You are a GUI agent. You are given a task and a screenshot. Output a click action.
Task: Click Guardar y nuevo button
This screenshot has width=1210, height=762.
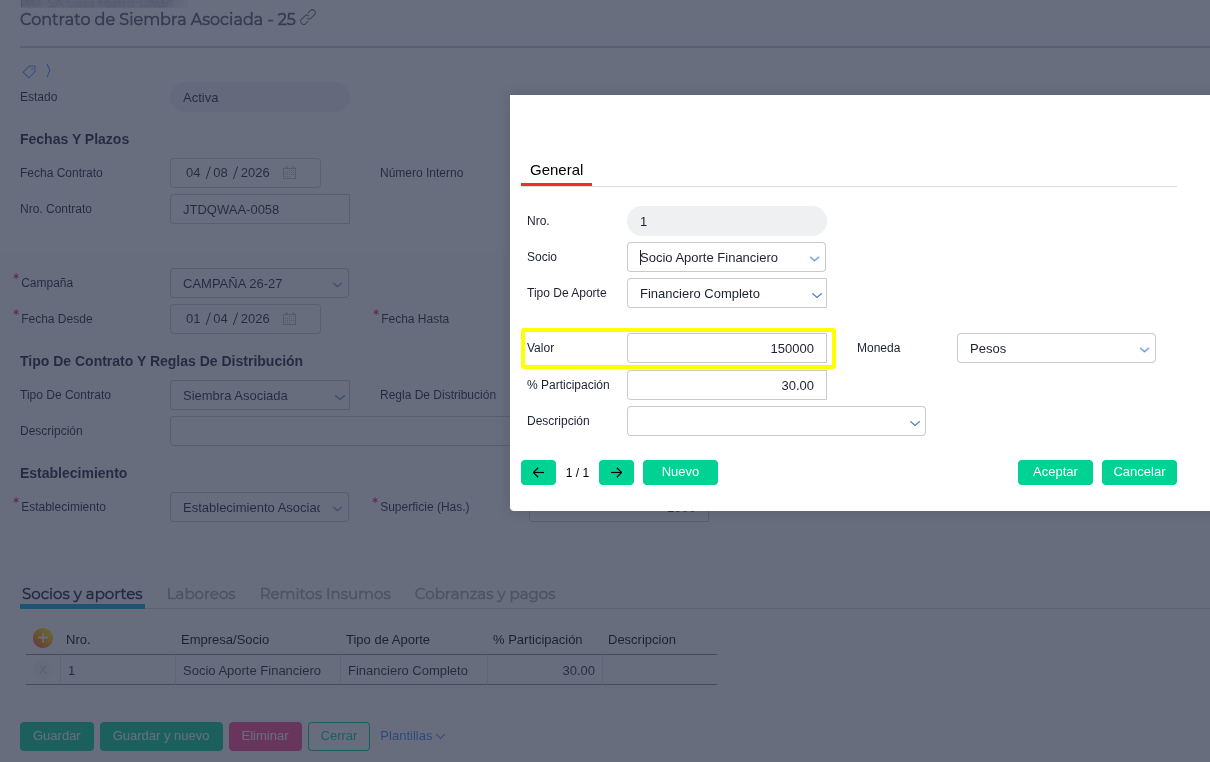(161, 736)
